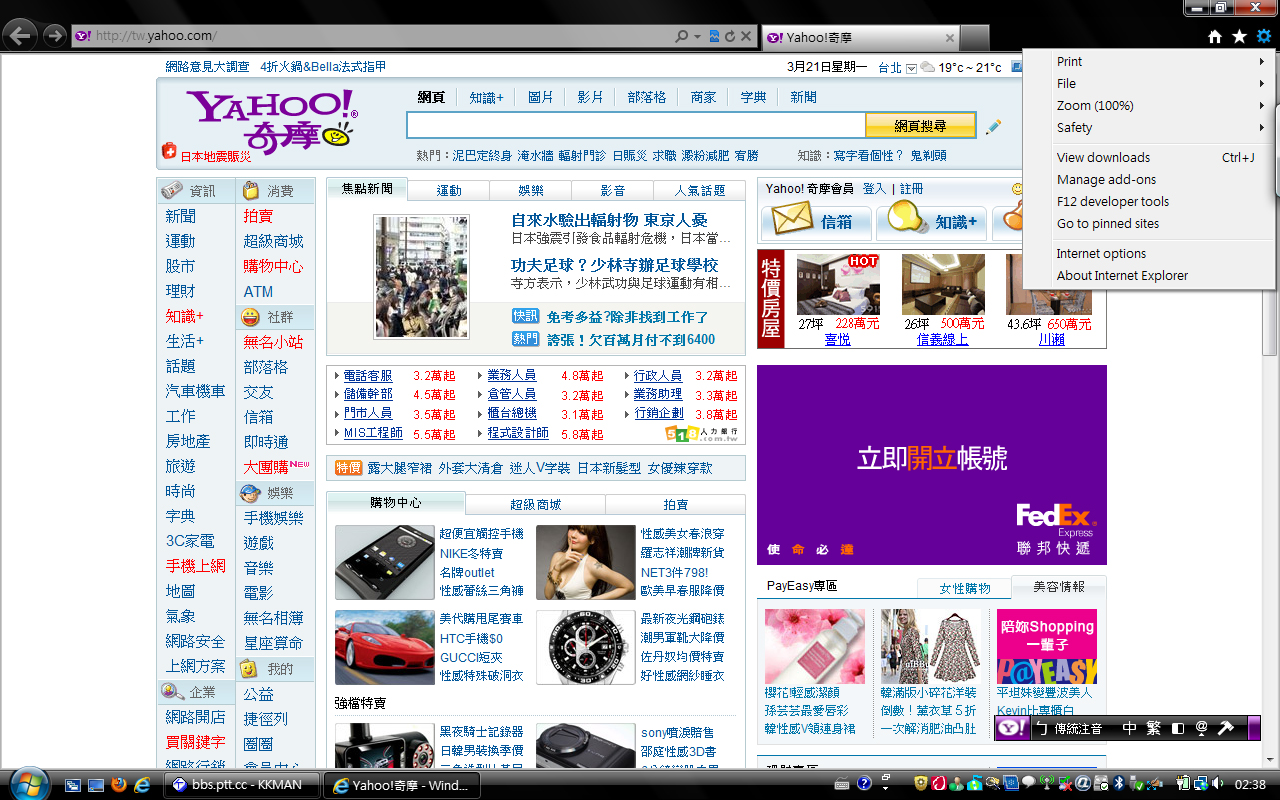Expand the Print submenu
This screenshot has width=1280, height=800.
point(1160,62)
